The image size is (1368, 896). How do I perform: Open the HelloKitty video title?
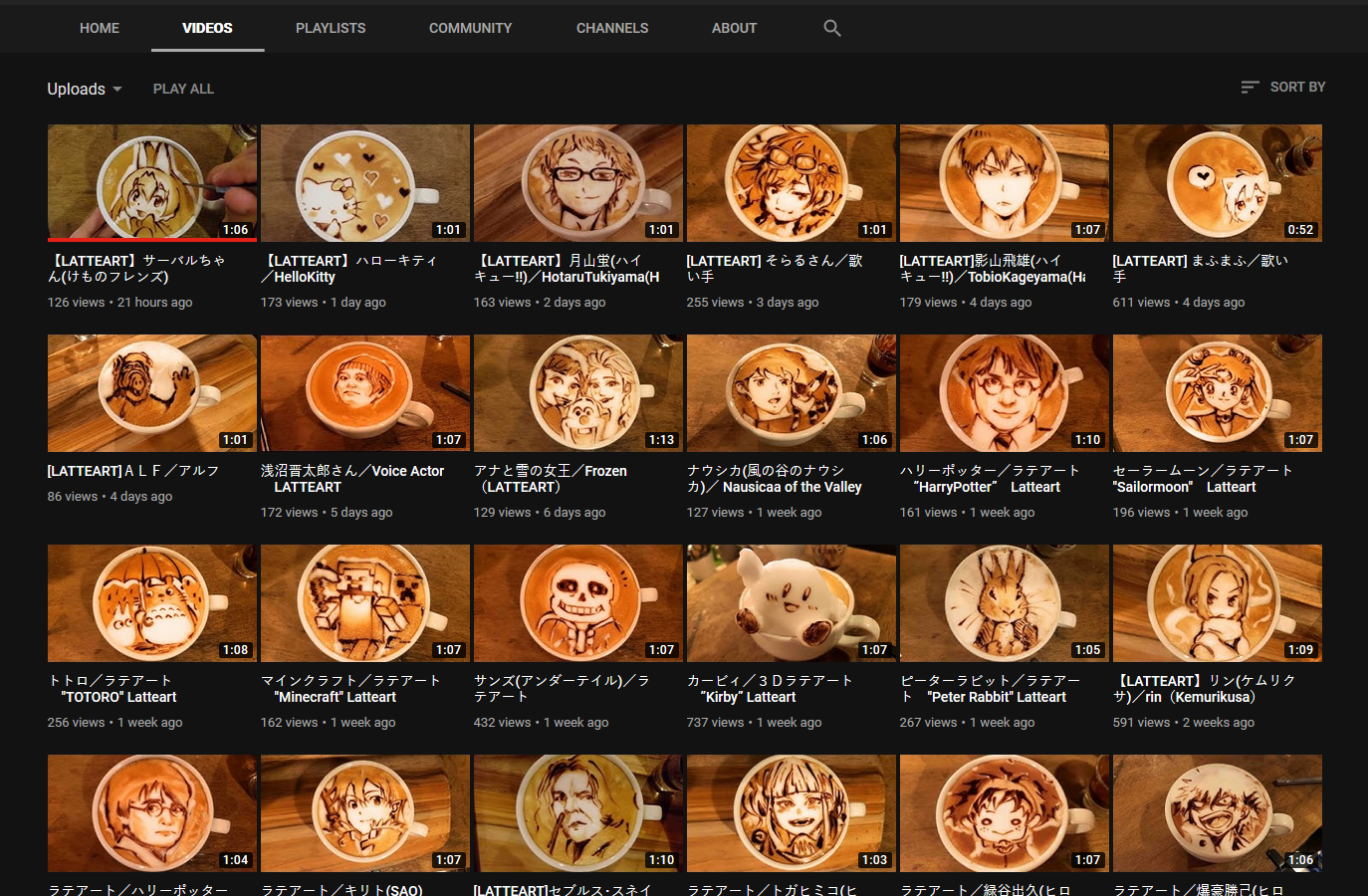click(349, 269)
